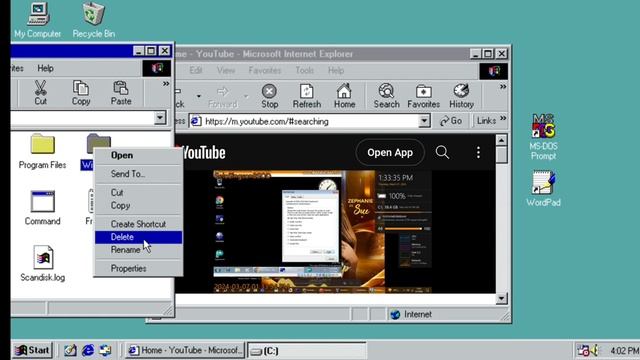Open My Computer desktop icon
This screenshot has width=640, height=360.
click(x=38, y=20)
